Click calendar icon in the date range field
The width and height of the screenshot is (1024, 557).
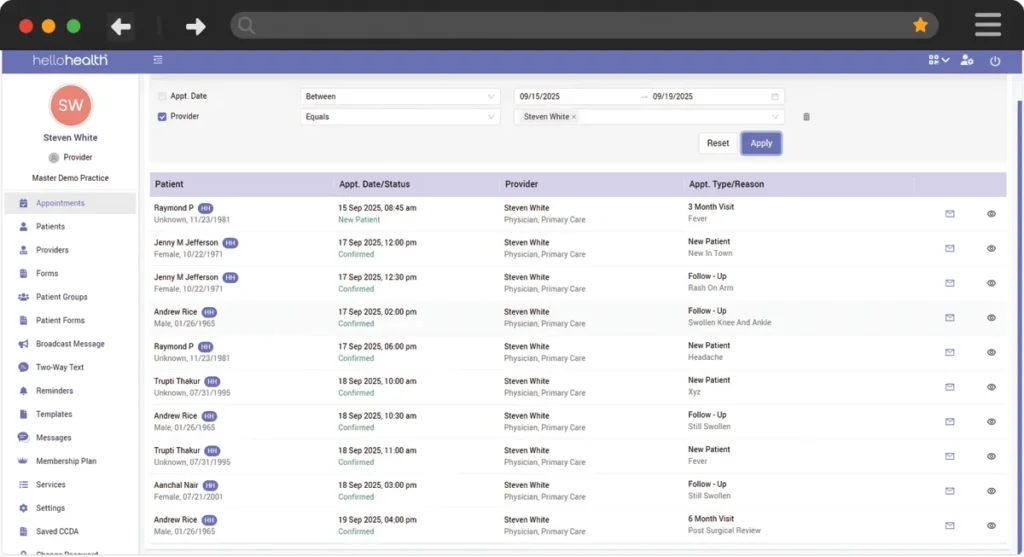coord(774,97)
